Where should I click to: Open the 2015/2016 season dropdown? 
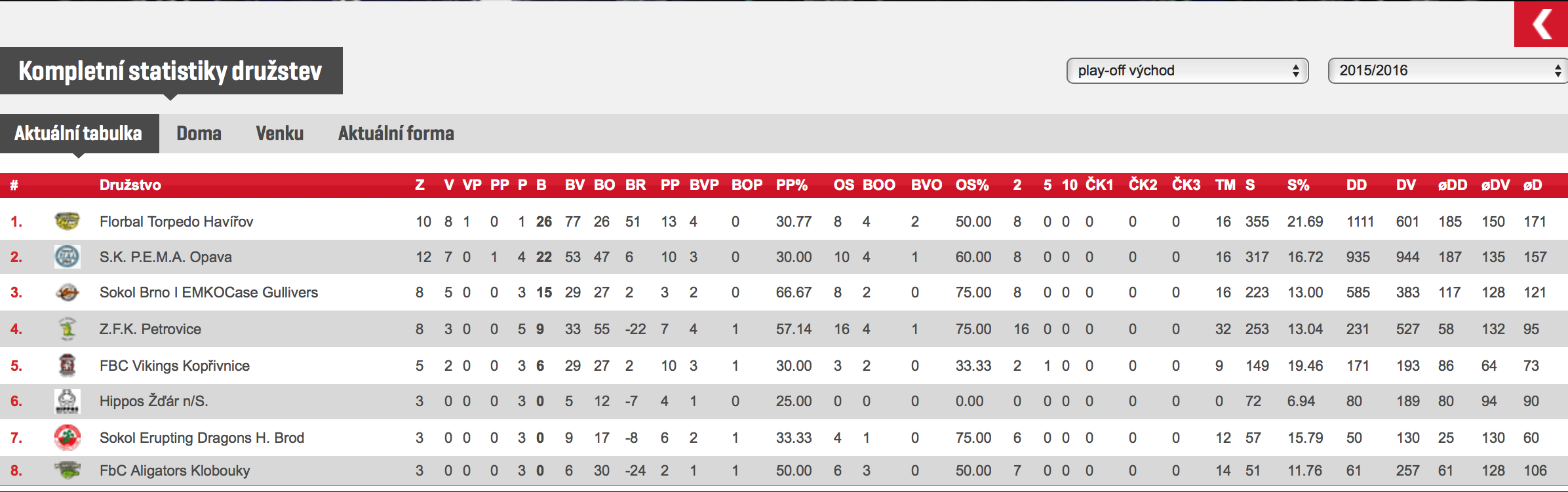point(1449,71)
